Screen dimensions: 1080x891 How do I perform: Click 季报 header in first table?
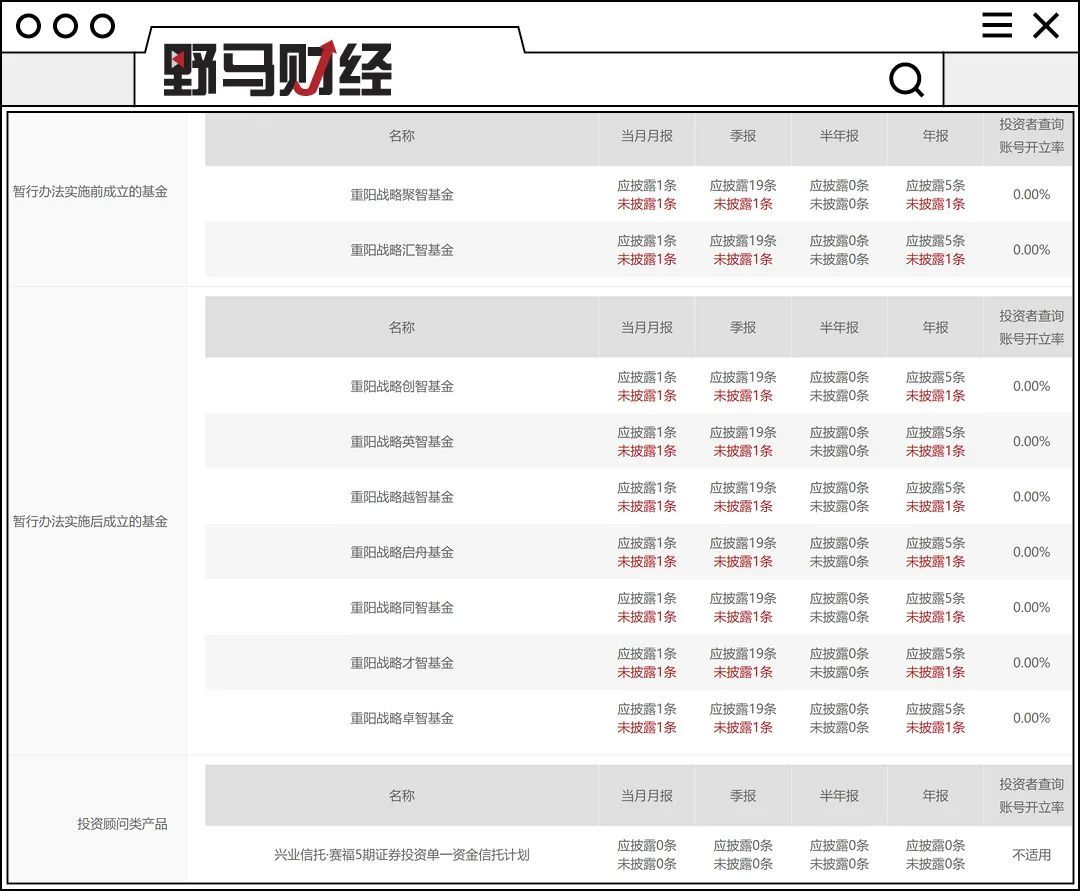pos(743,136)
